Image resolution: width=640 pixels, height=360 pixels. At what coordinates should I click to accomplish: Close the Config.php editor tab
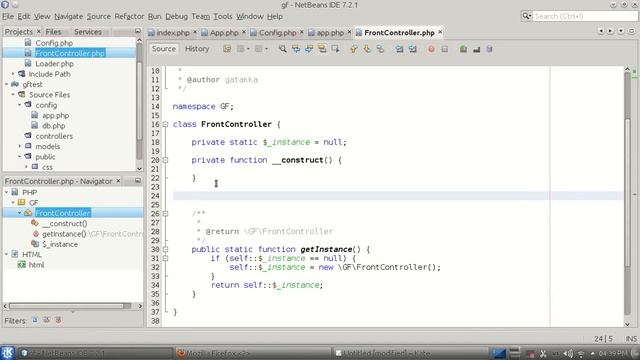302,31
